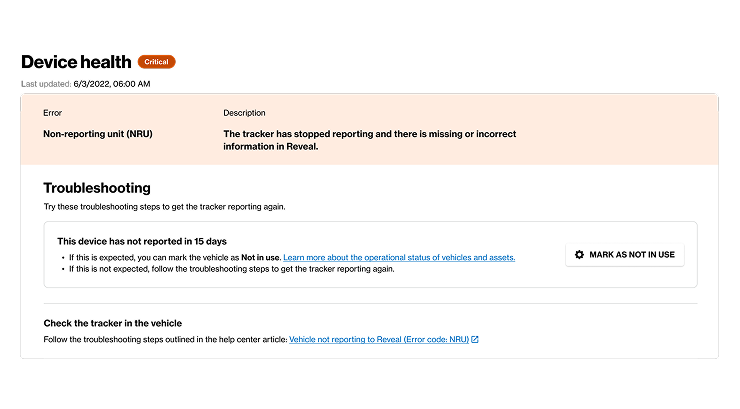The height and width of the screenshot is (409, 740).
Task: Click the Critical status badge
Action: pyautogui.click(x=156, y=62)
